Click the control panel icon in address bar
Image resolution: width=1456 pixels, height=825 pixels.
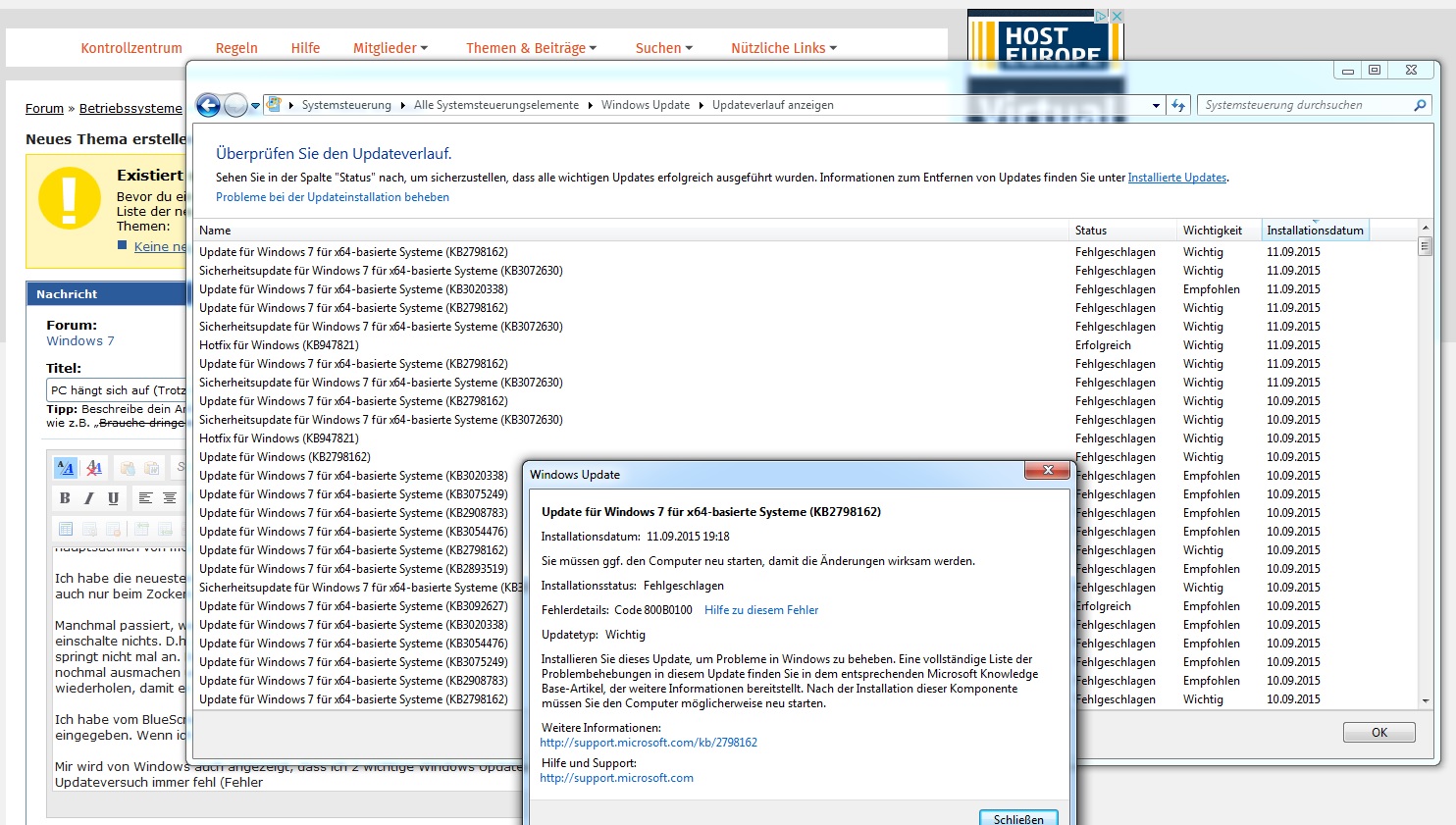275,104
